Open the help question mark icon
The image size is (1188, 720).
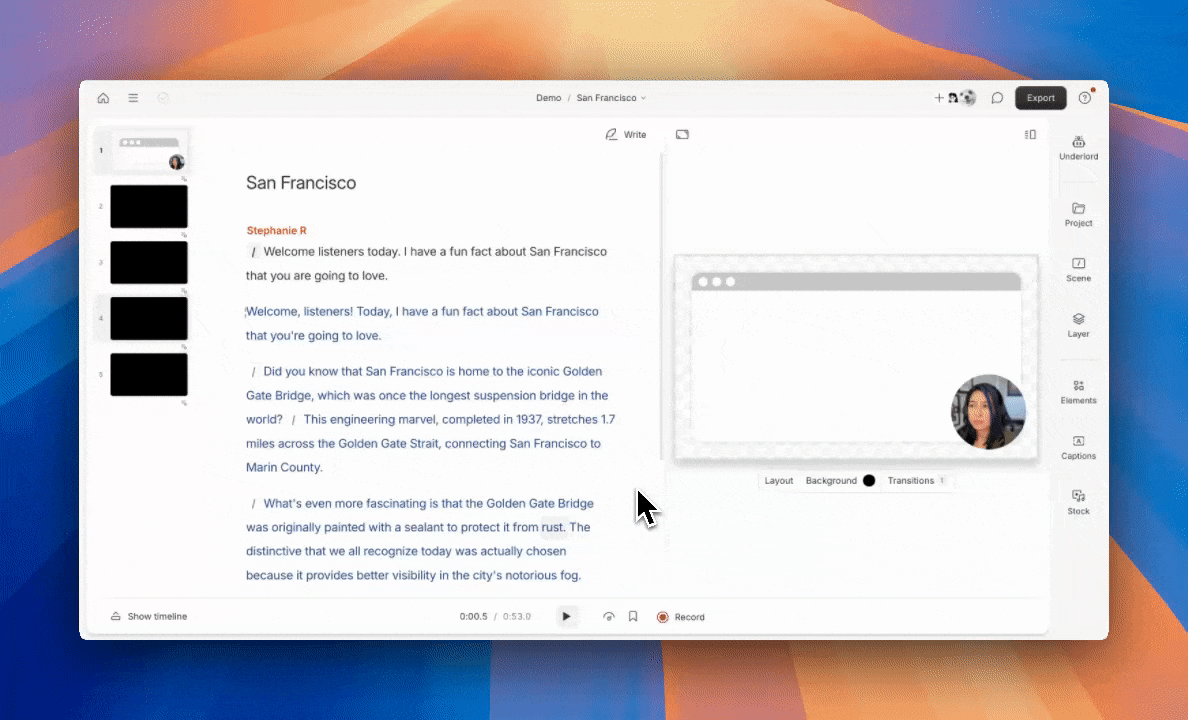1085,98
